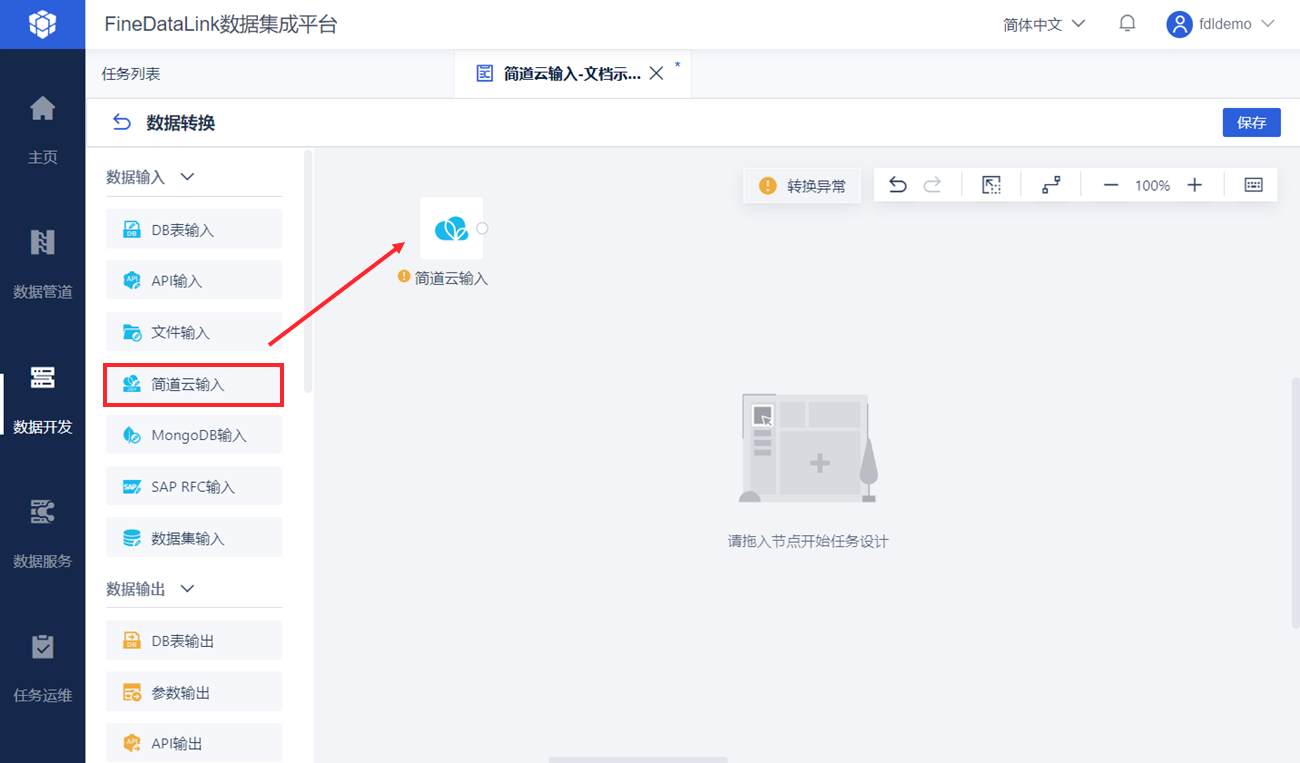Click the auto-layout connector icon
This screenshot has width=1300, height=763.
pyautogui.click(x=1051, y=185)
